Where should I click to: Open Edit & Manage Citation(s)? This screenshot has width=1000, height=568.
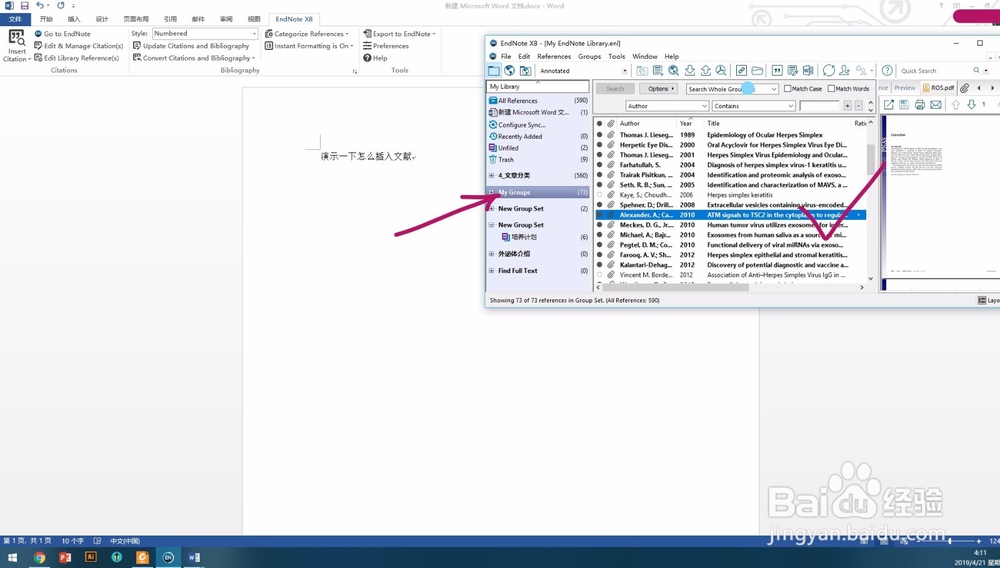(x=78, y=46)
